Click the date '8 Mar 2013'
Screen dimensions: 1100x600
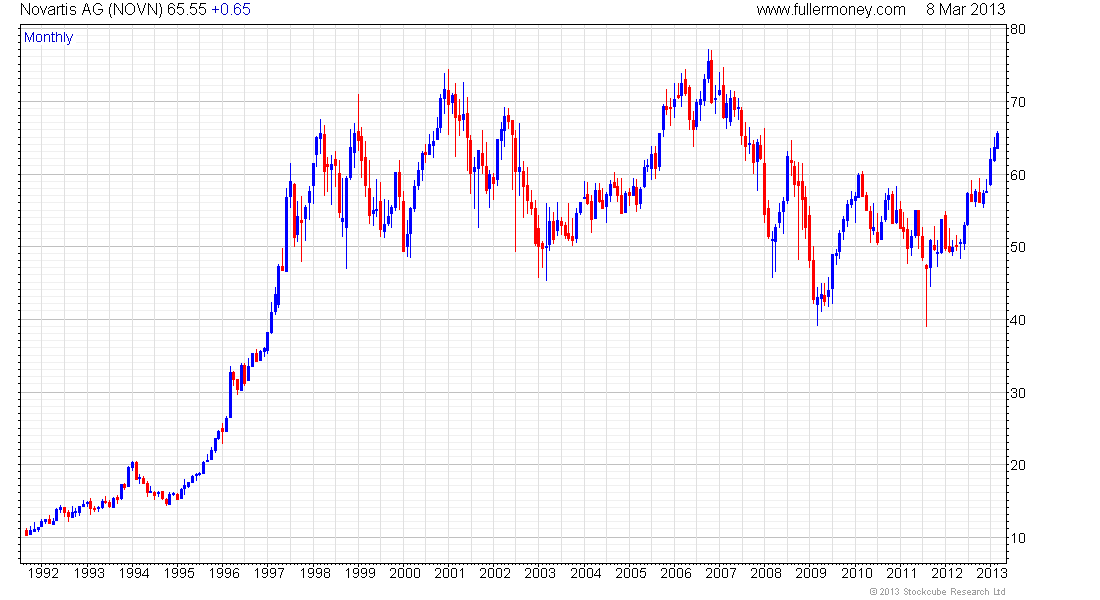pyautogui.click(x=965, y=10)
